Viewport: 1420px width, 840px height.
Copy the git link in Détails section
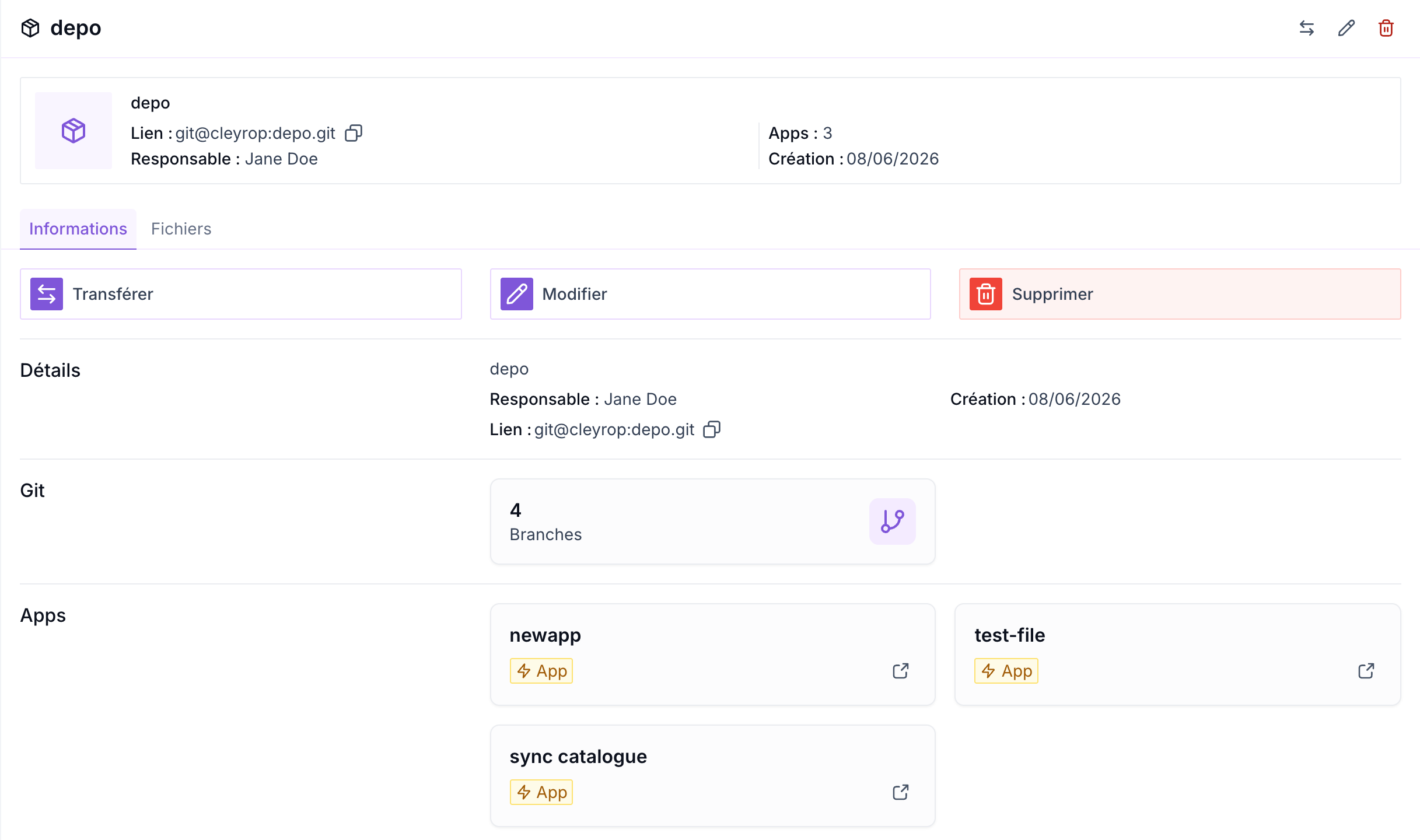pyautogui.click(x=712, y=429)
